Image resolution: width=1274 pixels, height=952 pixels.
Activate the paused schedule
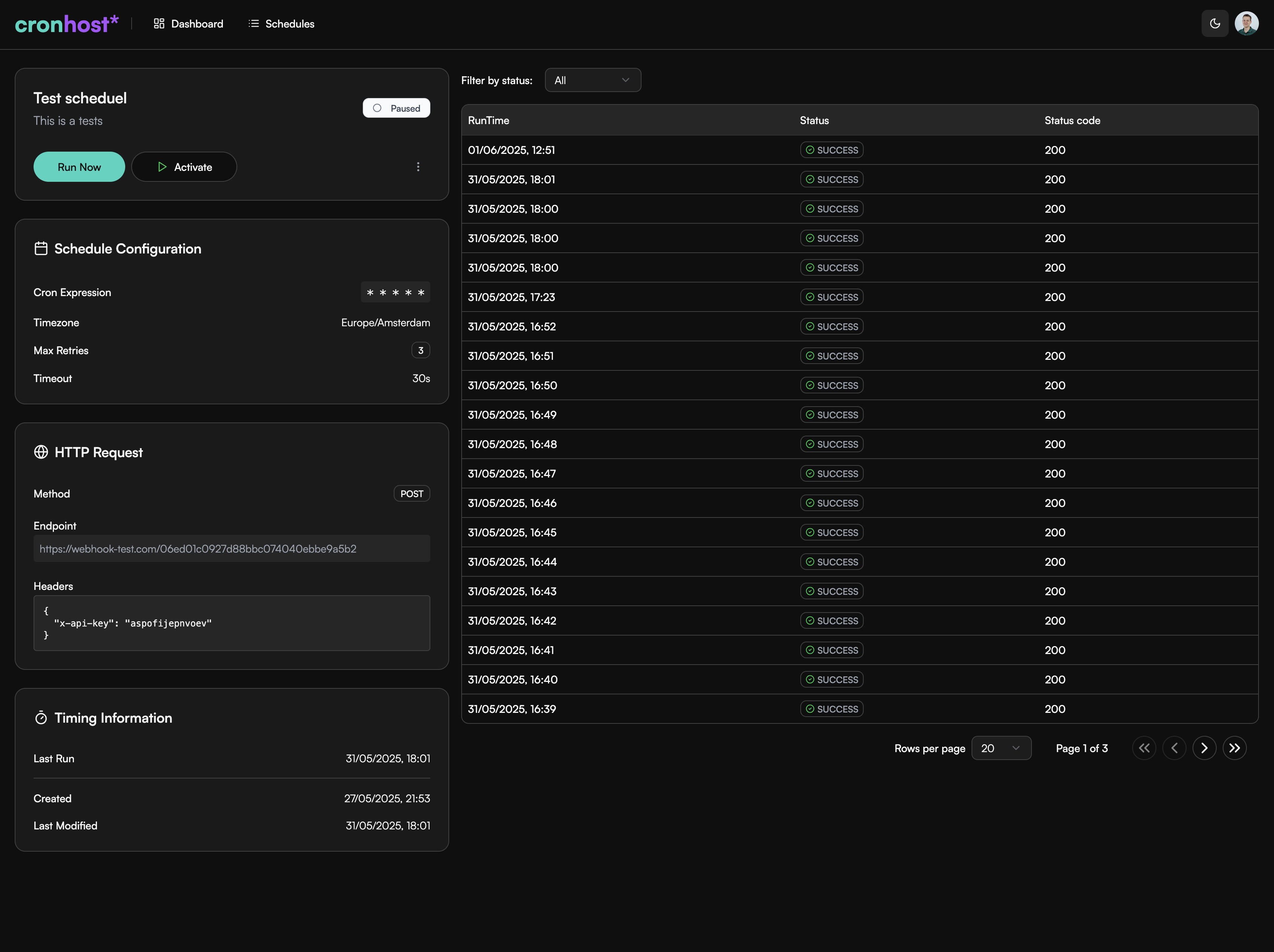click(x=184, y=167)
